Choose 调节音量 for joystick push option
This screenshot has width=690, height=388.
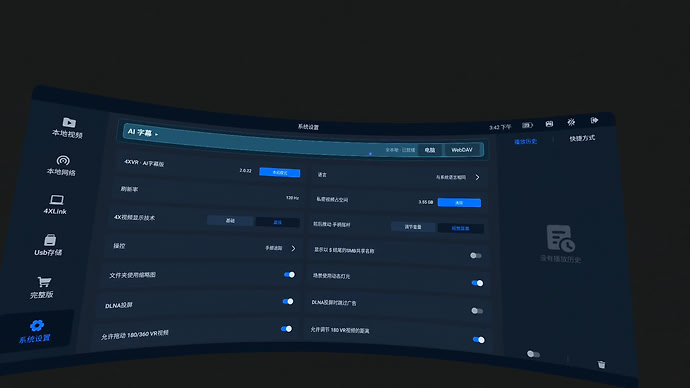[413, 227]
